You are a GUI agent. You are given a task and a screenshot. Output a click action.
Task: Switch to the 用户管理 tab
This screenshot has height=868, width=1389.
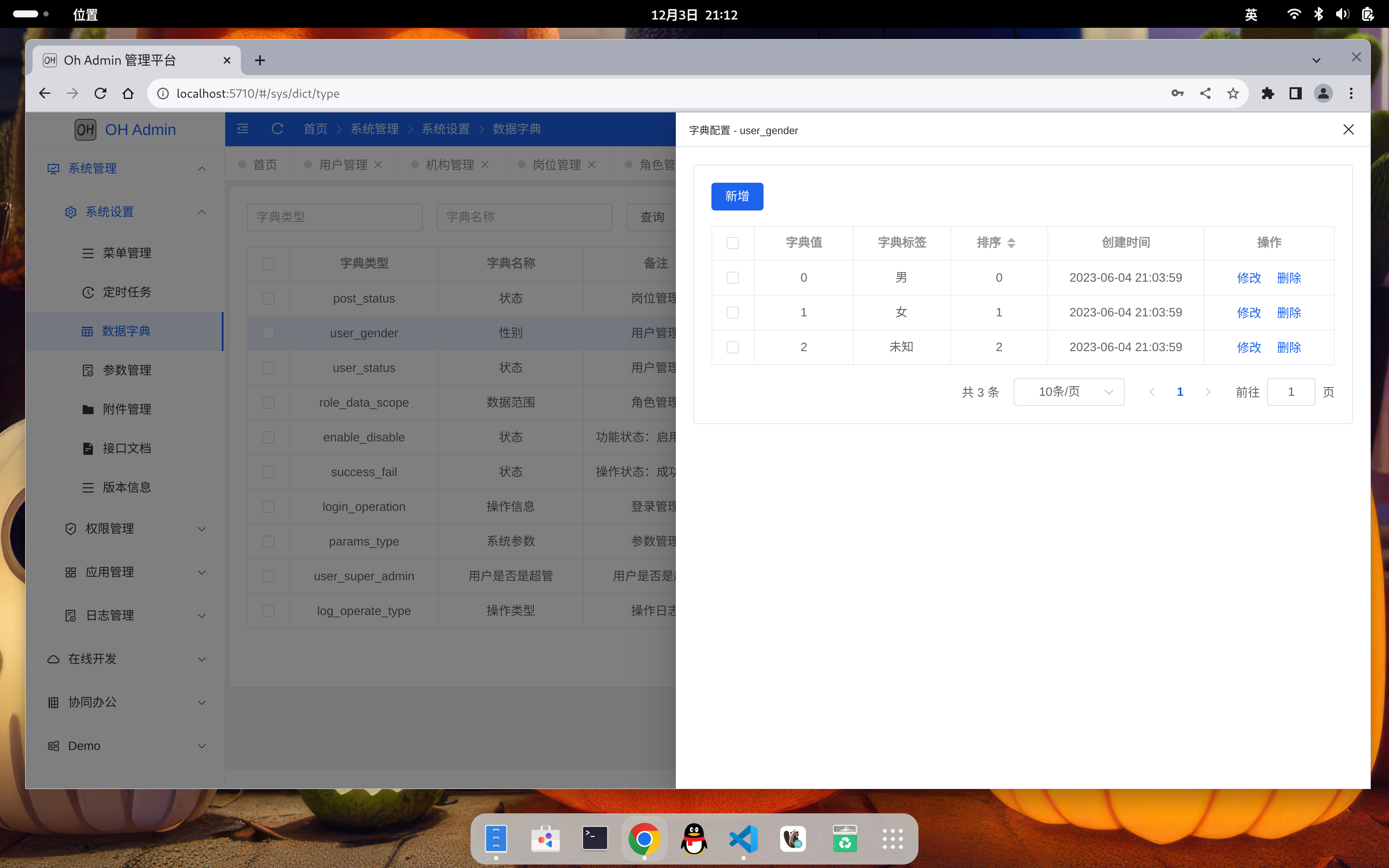pos(342,165)
